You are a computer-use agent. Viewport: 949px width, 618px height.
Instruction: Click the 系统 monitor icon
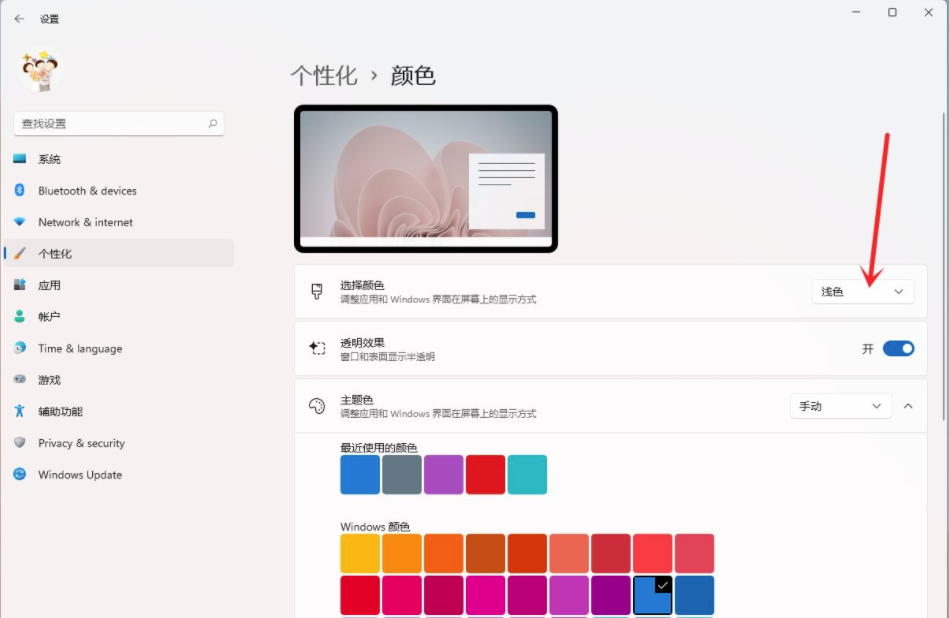point(20,159)
